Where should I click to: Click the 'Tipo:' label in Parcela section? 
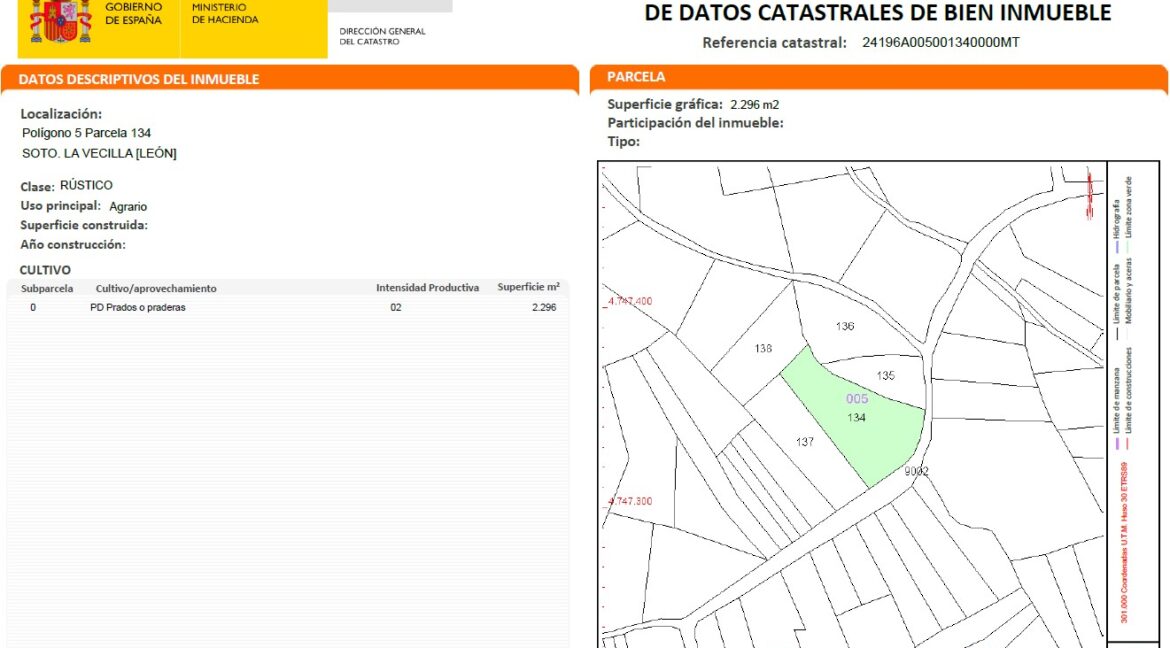point(624,142)
